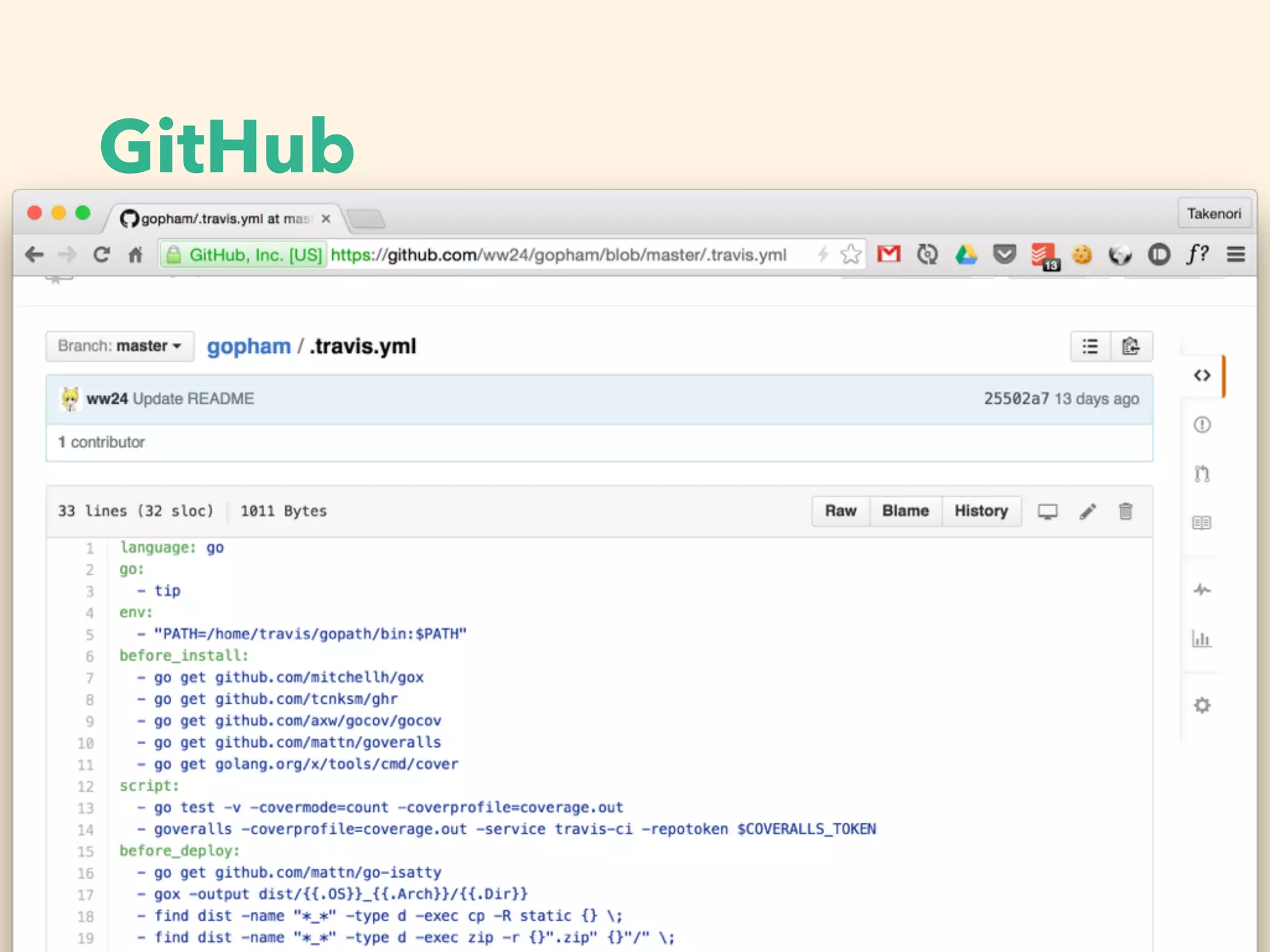
Task: Bookmark page with star icon
Action: click(851, 254)
